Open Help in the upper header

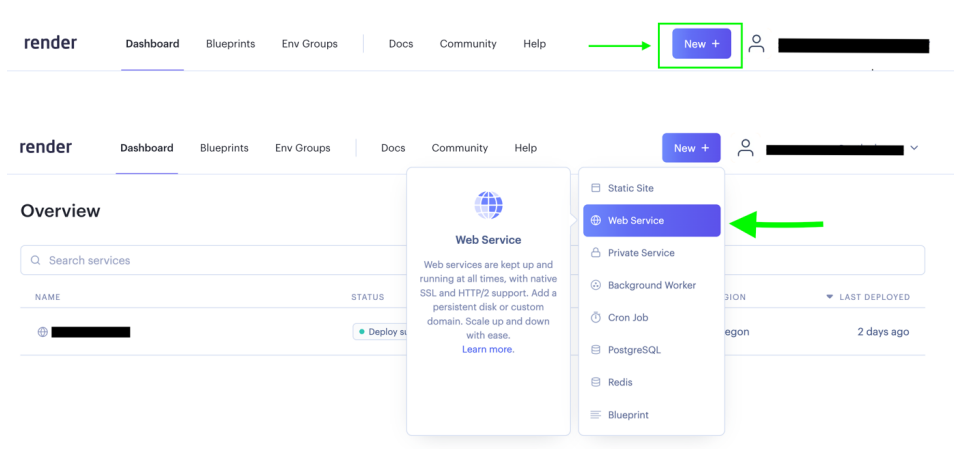535,44
